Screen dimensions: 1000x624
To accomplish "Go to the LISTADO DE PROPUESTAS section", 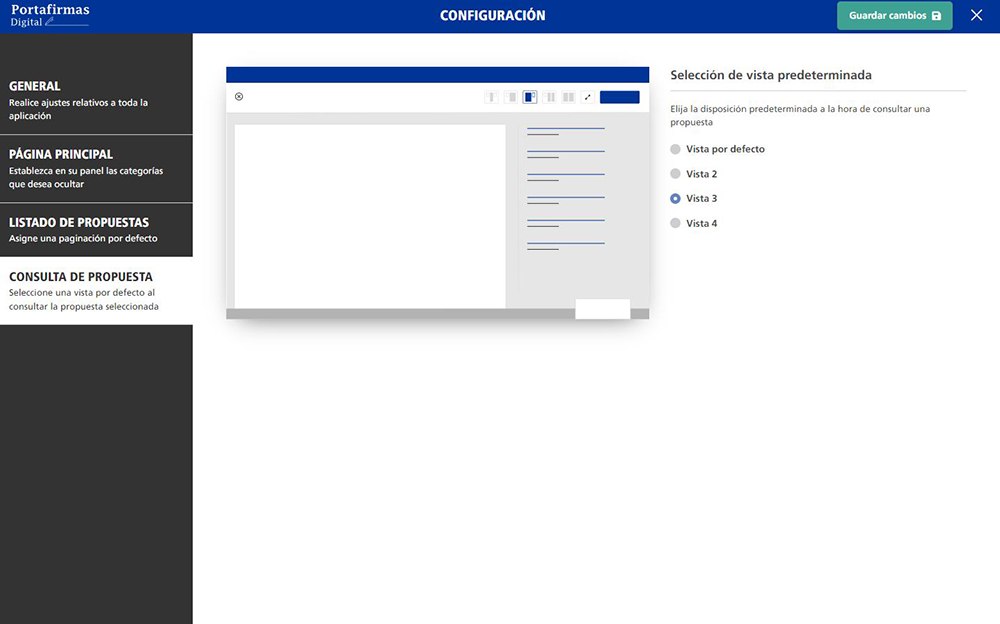I will pos(96,230).
